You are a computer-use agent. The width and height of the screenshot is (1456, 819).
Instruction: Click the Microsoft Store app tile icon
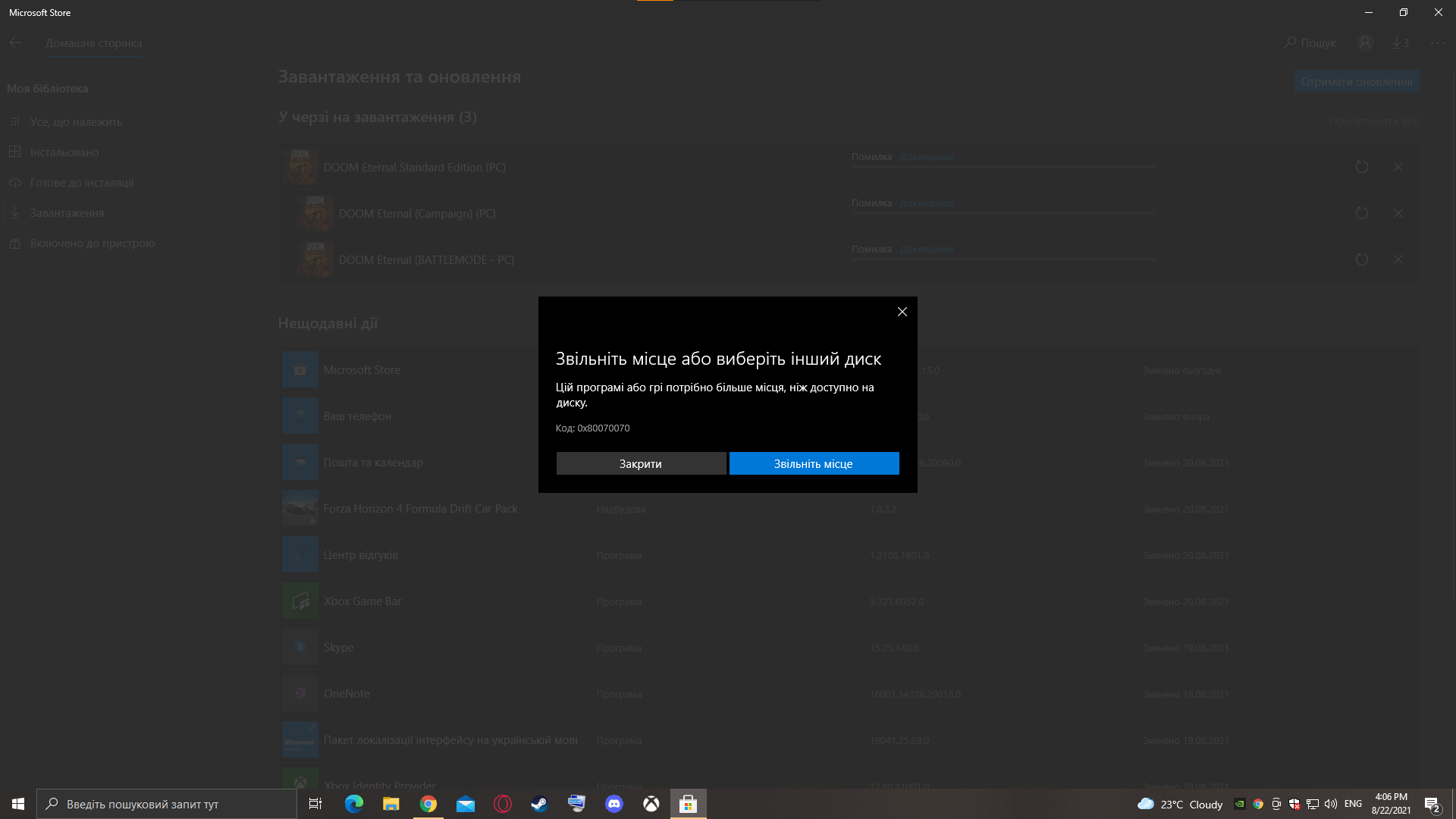(x=300, y=370)
